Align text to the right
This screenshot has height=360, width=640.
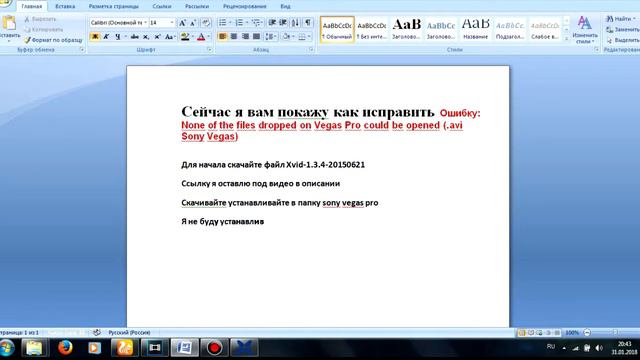click(245, 37)
